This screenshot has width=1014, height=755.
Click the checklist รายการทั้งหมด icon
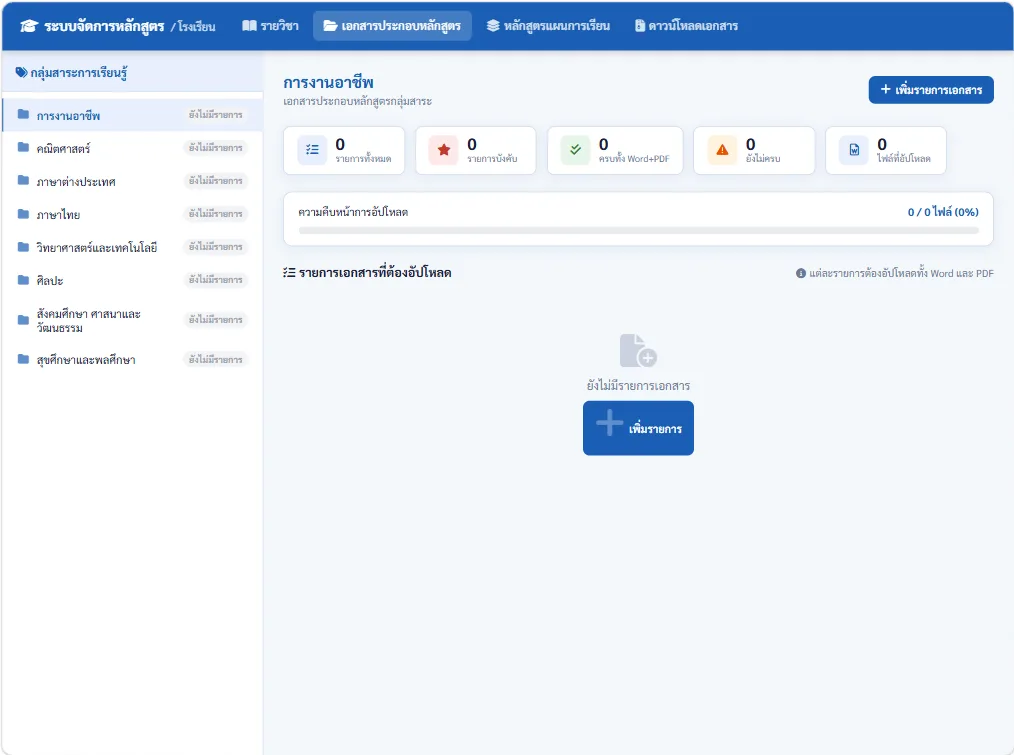point(312,150)
